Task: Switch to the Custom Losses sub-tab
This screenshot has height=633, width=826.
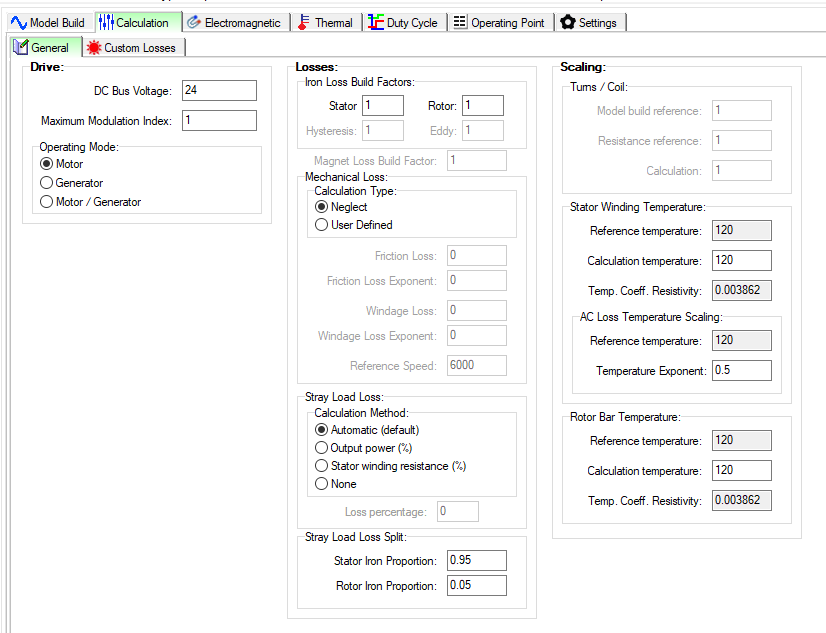Action: (x=134, y=47)
